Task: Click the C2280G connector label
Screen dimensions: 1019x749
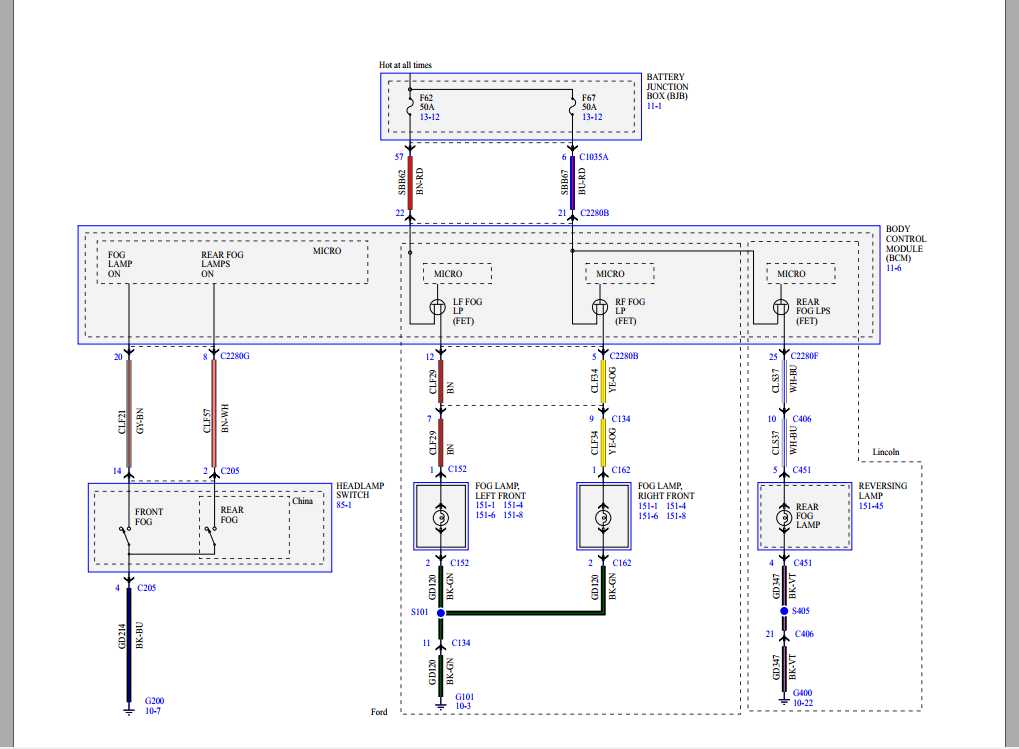Action: (x=235, y=356)
